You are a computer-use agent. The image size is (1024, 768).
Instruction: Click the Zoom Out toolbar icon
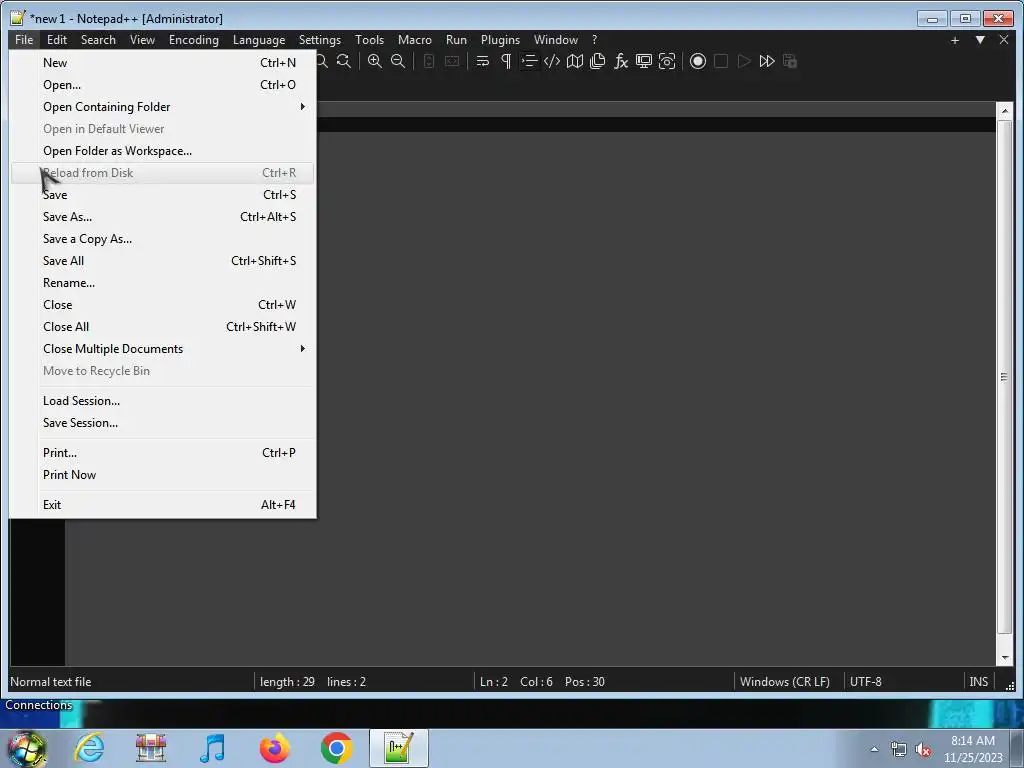click(x=398, y=61)
